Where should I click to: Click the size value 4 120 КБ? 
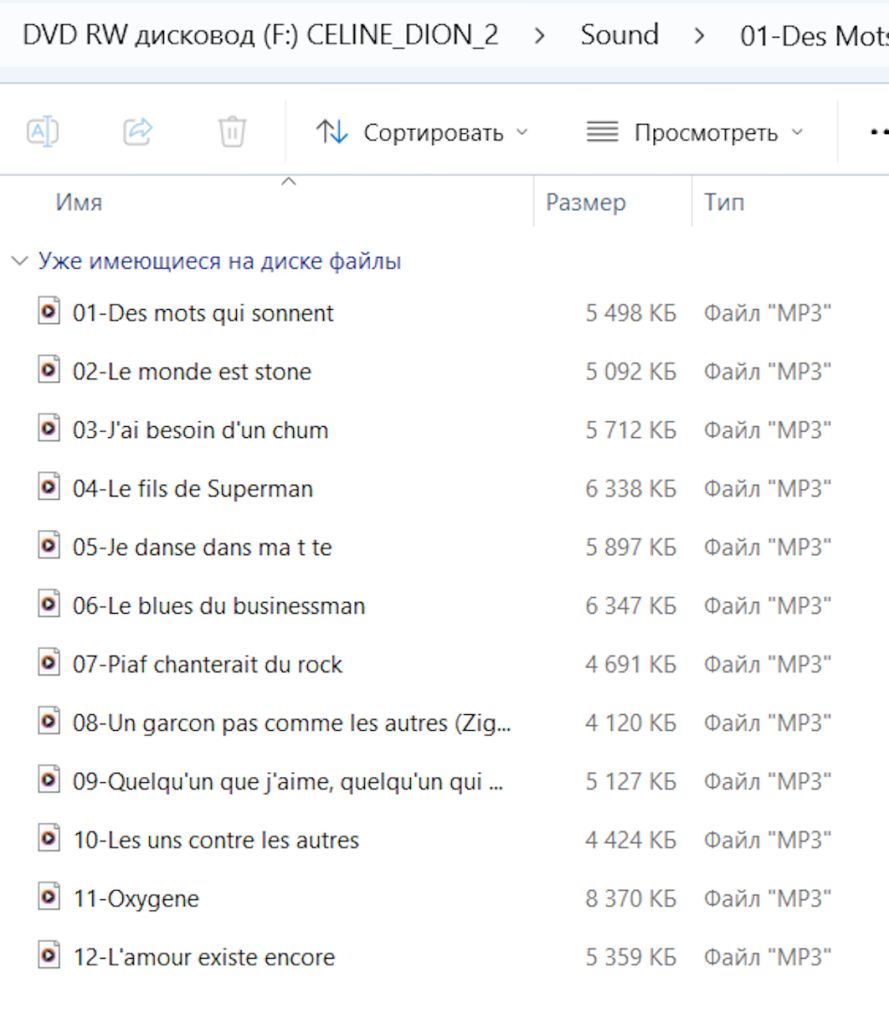630,723
